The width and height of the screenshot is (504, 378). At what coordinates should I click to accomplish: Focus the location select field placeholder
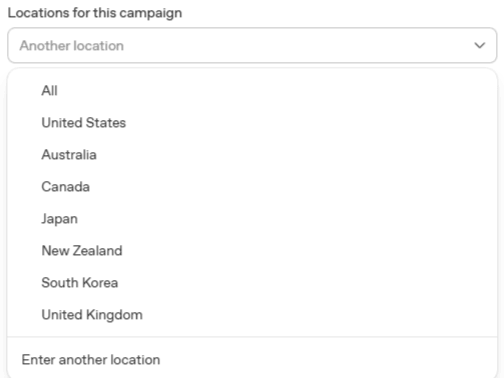[72, 46]
